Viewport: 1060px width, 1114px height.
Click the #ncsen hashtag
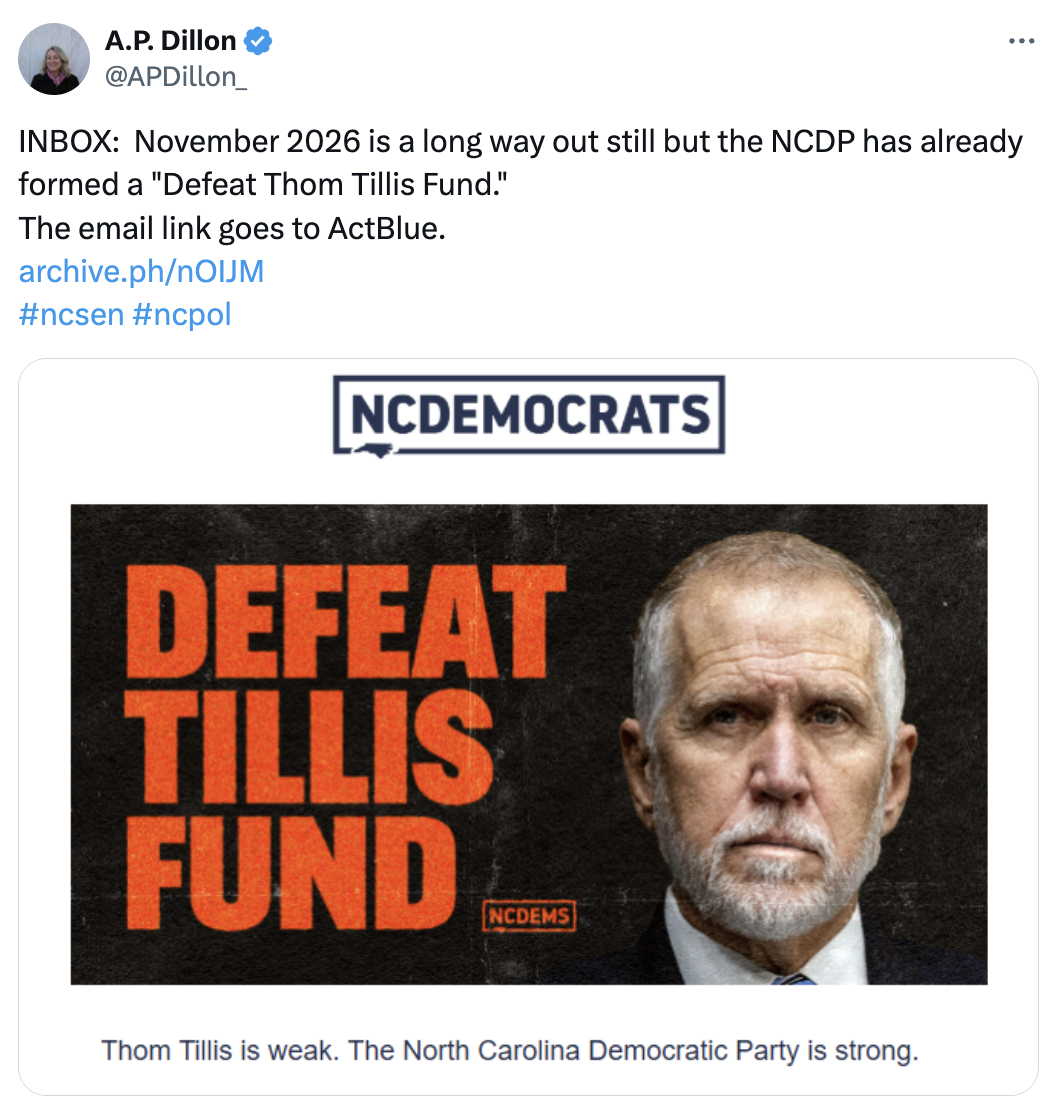pos(72,315)
